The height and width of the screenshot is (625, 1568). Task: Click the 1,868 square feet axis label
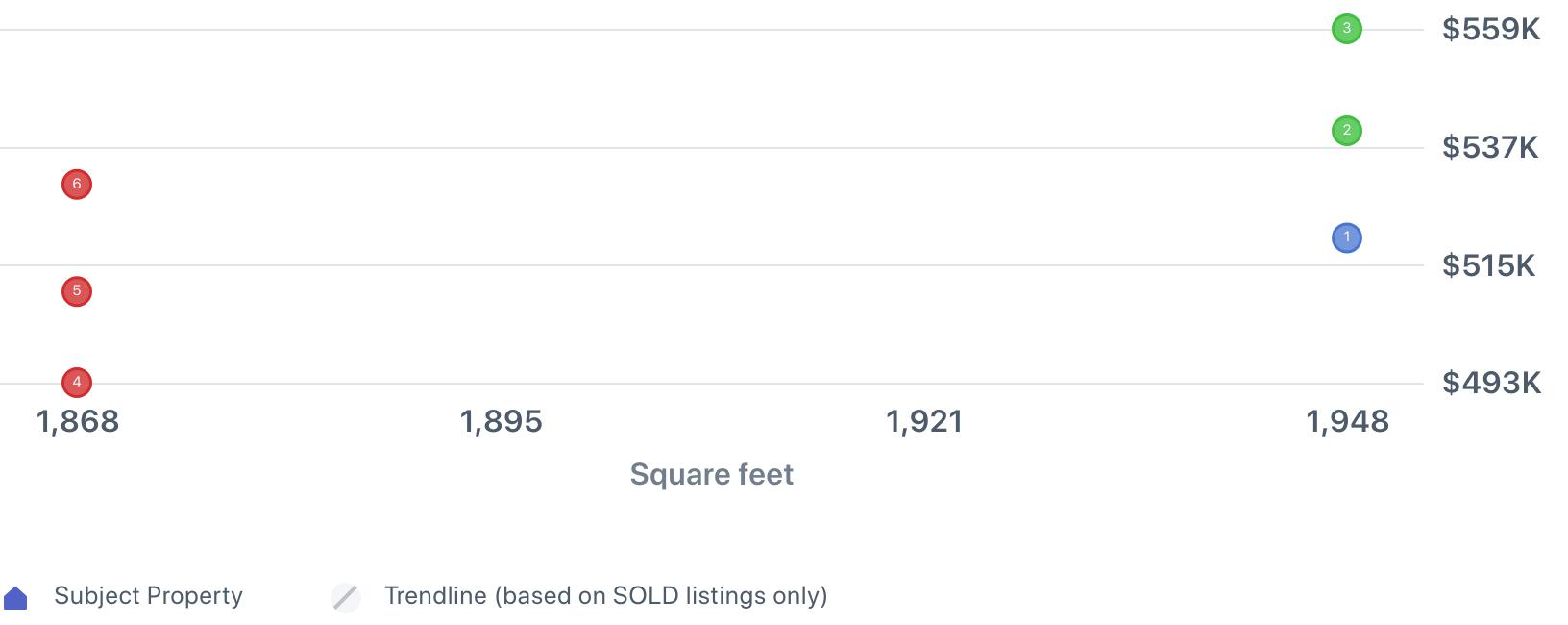[x=78, y=421]
